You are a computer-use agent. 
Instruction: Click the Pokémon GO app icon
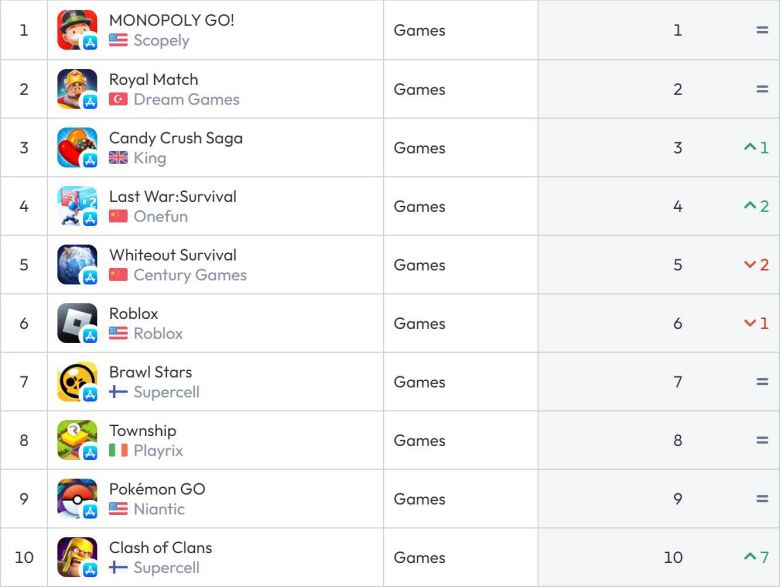coord(77,498)
